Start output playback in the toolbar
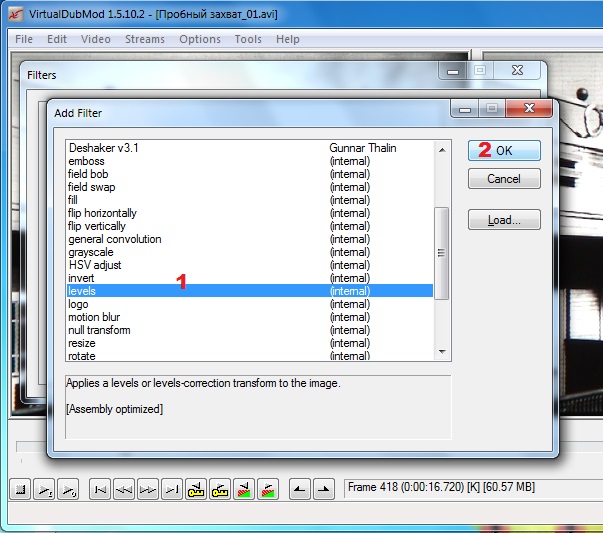 [x=68, y=489]
